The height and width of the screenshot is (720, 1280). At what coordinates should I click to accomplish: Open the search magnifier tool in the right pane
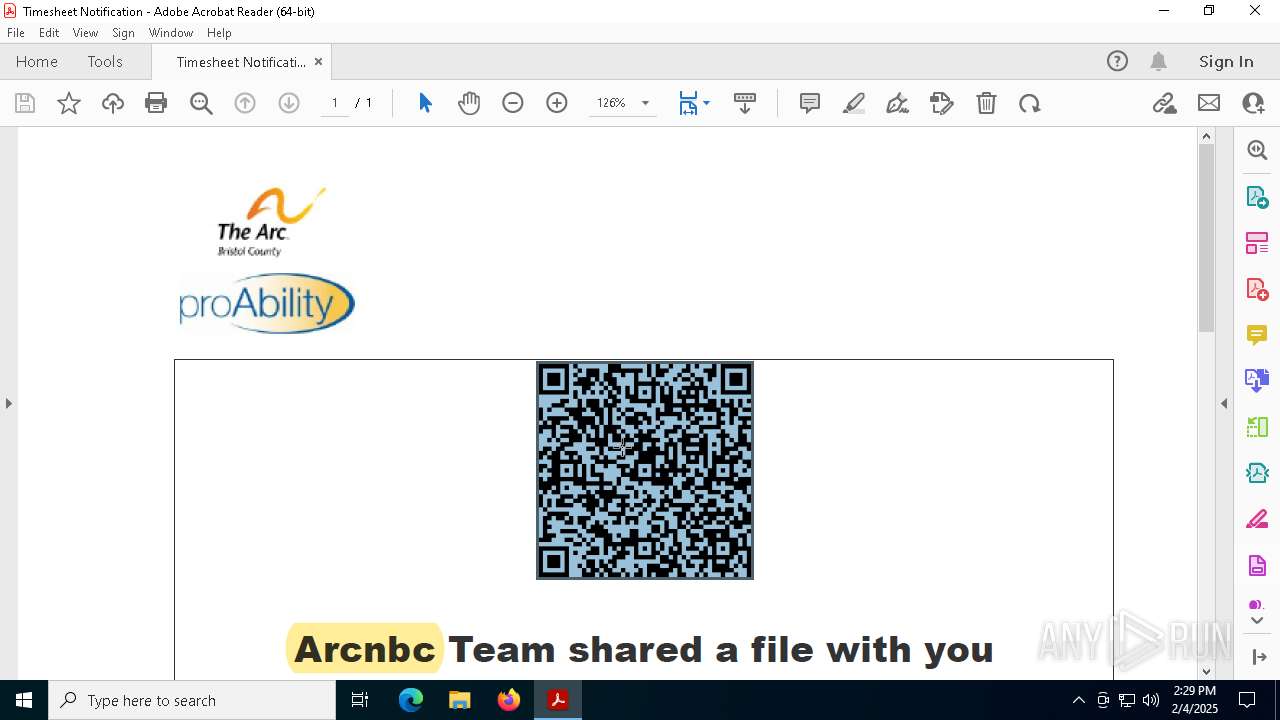[1257, 150]
